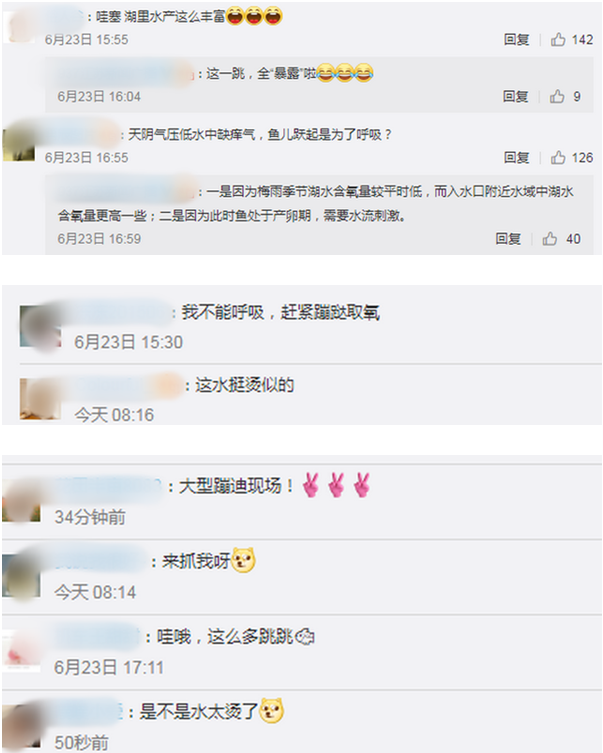The height and width of the screenshot is (753, 603).
Task: Open avatar of 是不是水太烫了 commenter
Action: (21, 725)
